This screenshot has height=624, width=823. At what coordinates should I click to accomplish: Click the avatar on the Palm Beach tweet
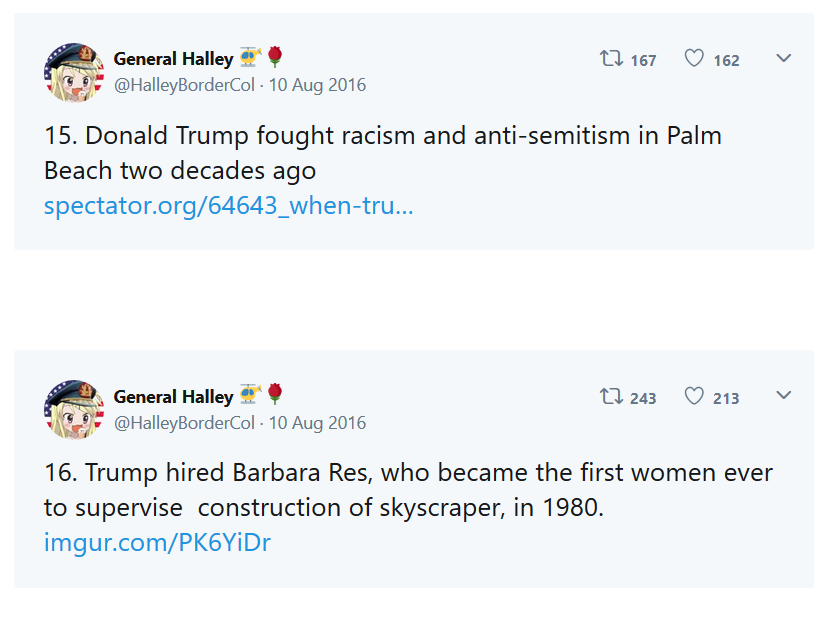click(74, 72)
